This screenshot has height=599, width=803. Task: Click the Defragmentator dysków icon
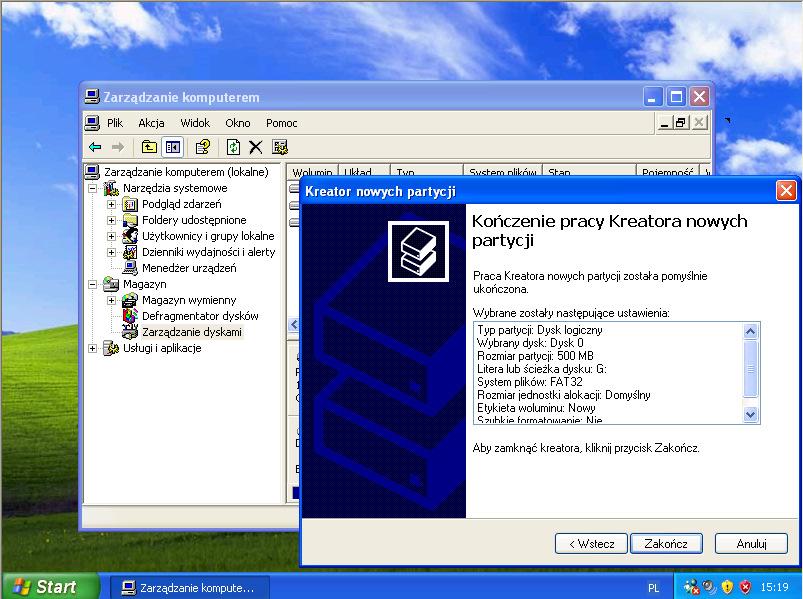coord(130,316)
